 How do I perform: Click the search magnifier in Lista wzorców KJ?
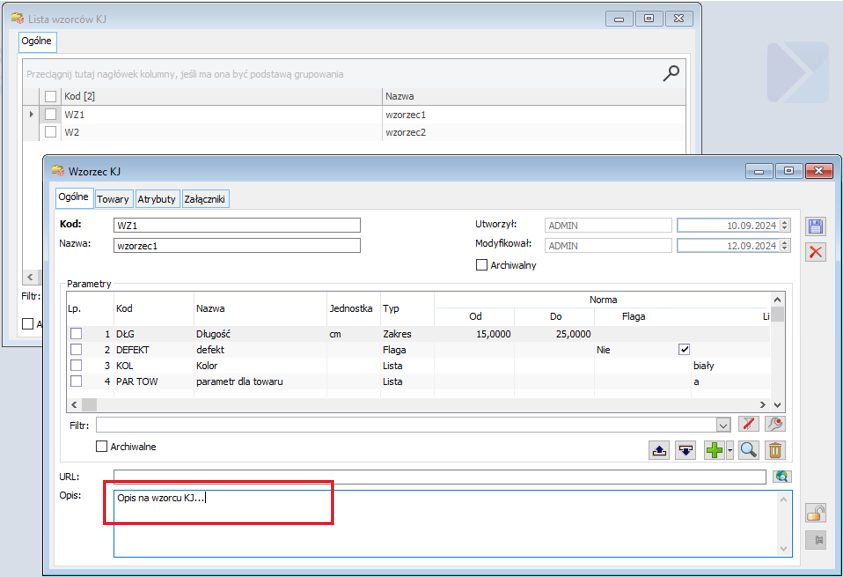(672, 72)
